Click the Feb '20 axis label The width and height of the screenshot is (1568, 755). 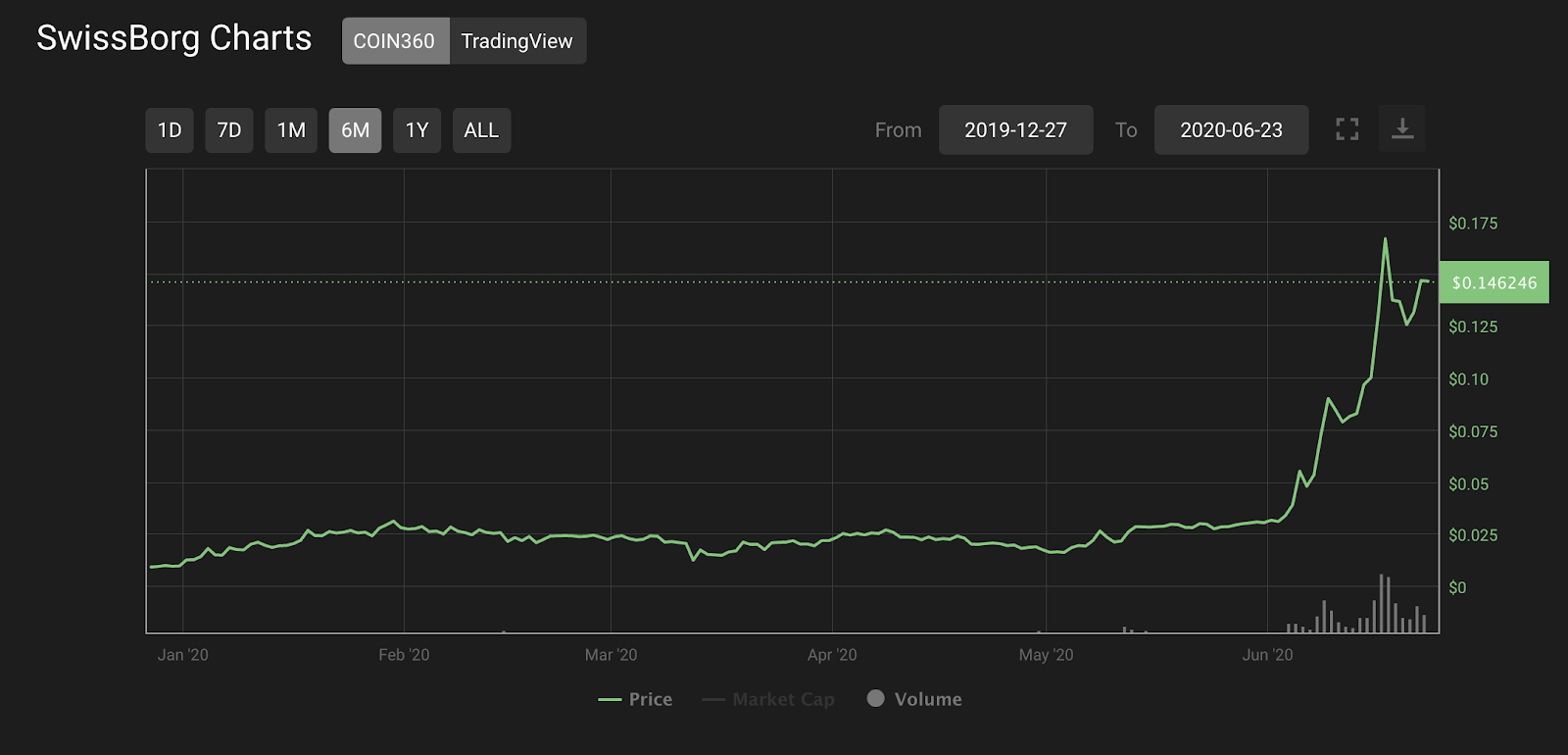404,655
